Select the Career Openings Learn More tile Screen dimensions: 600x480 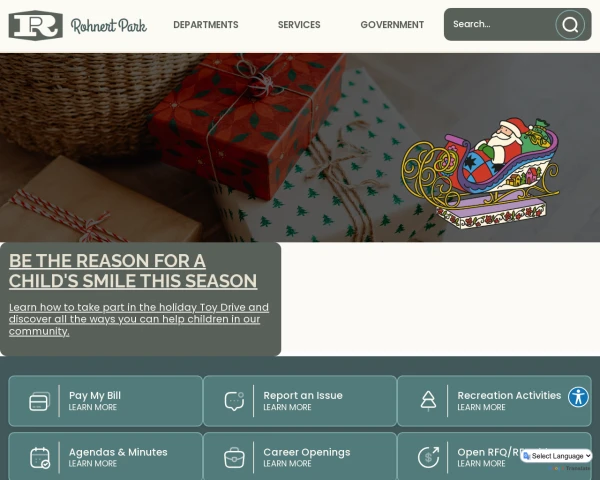click(300, 456)
